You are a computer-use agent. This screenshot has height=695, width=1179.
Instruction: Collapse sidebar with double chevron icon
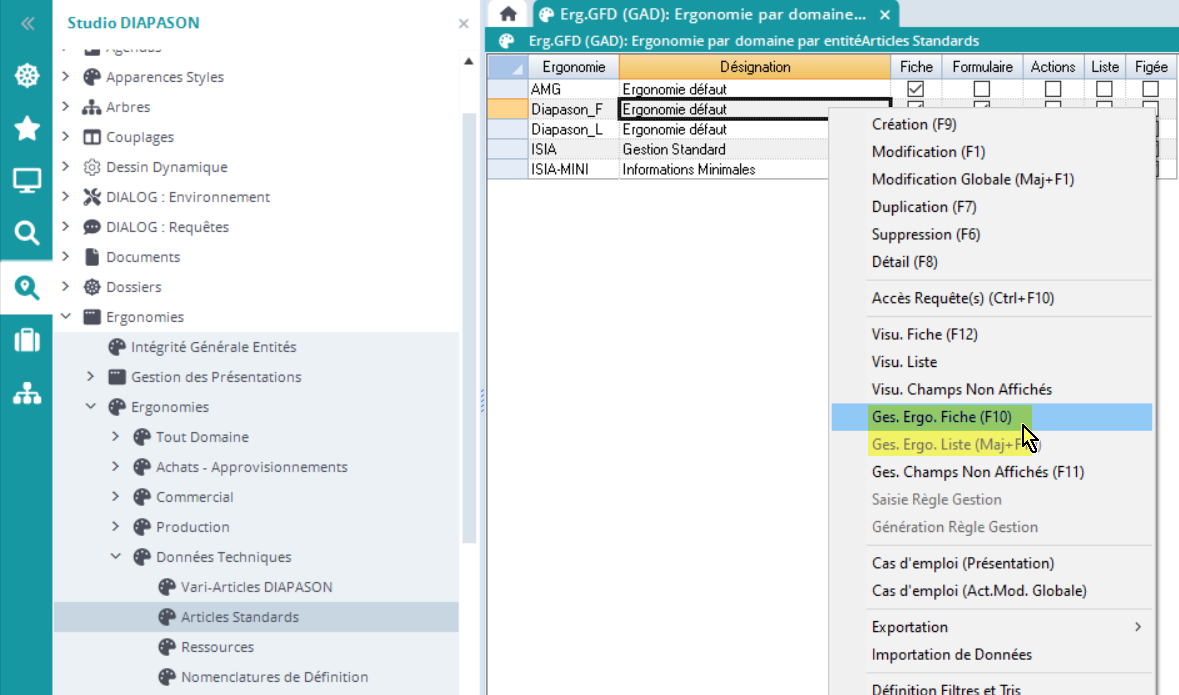tap(27, 23)
